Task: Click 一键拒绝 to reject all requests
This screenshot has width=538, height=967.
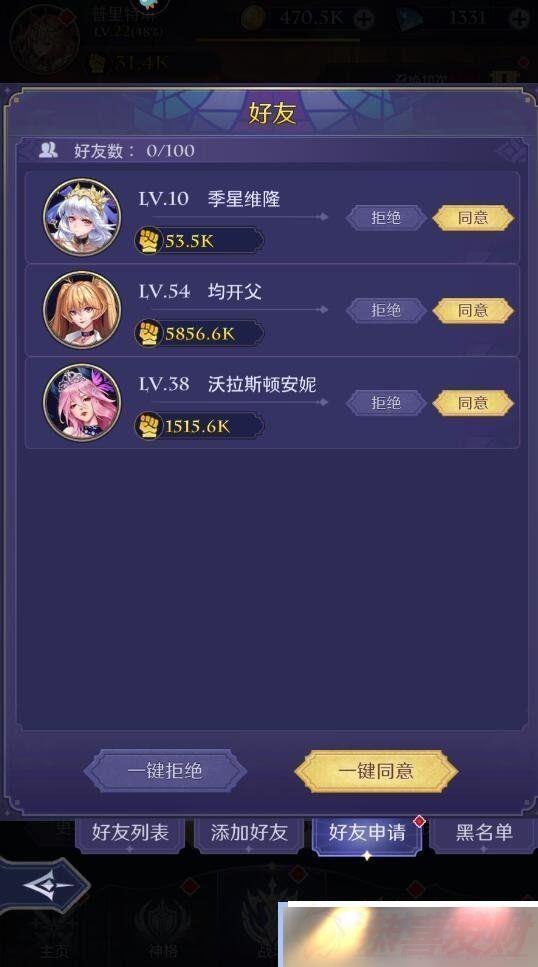Action: [165, 771]
